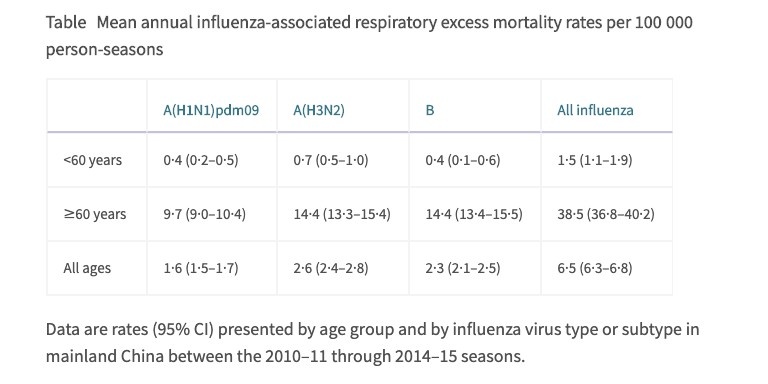Click the 38·5 (36·8–40·2) cell

click(x=606, y=214)
